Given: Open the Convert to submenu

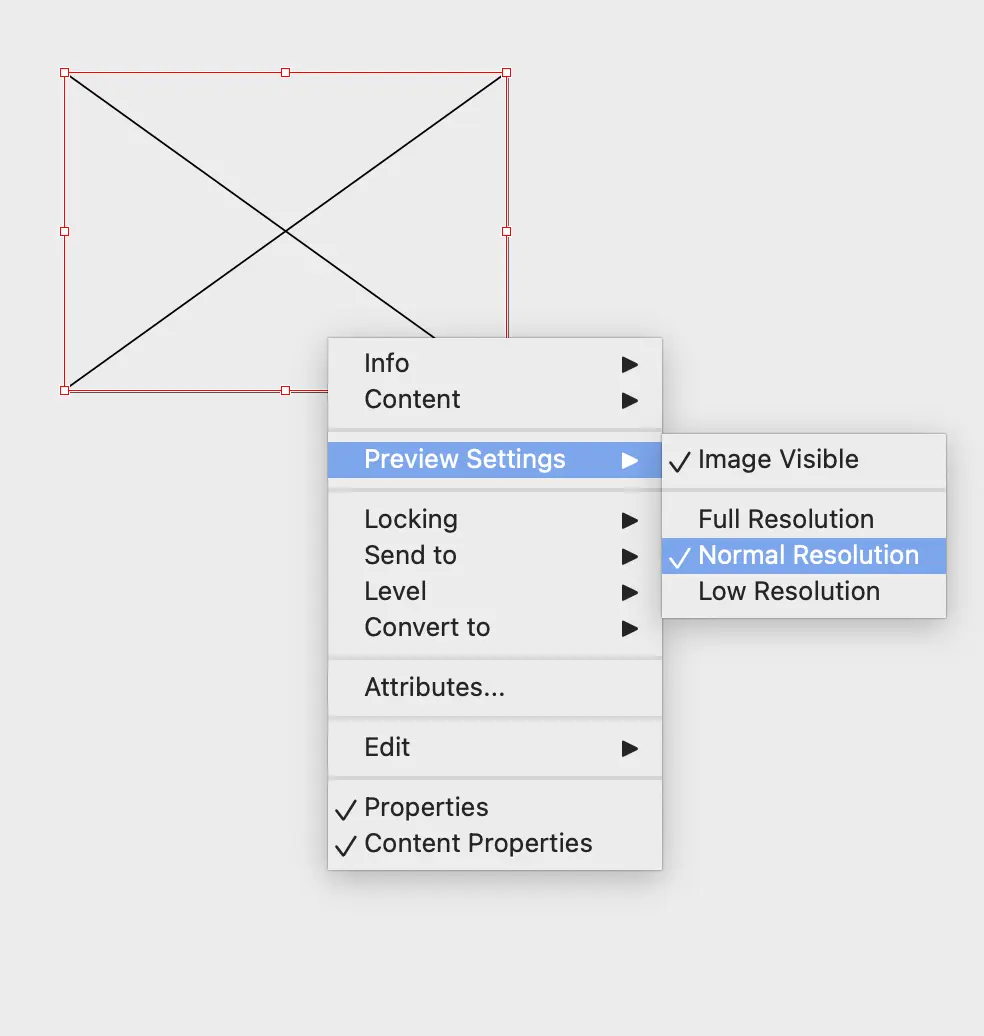Looking at the screenshot, I should click(495, 628).
